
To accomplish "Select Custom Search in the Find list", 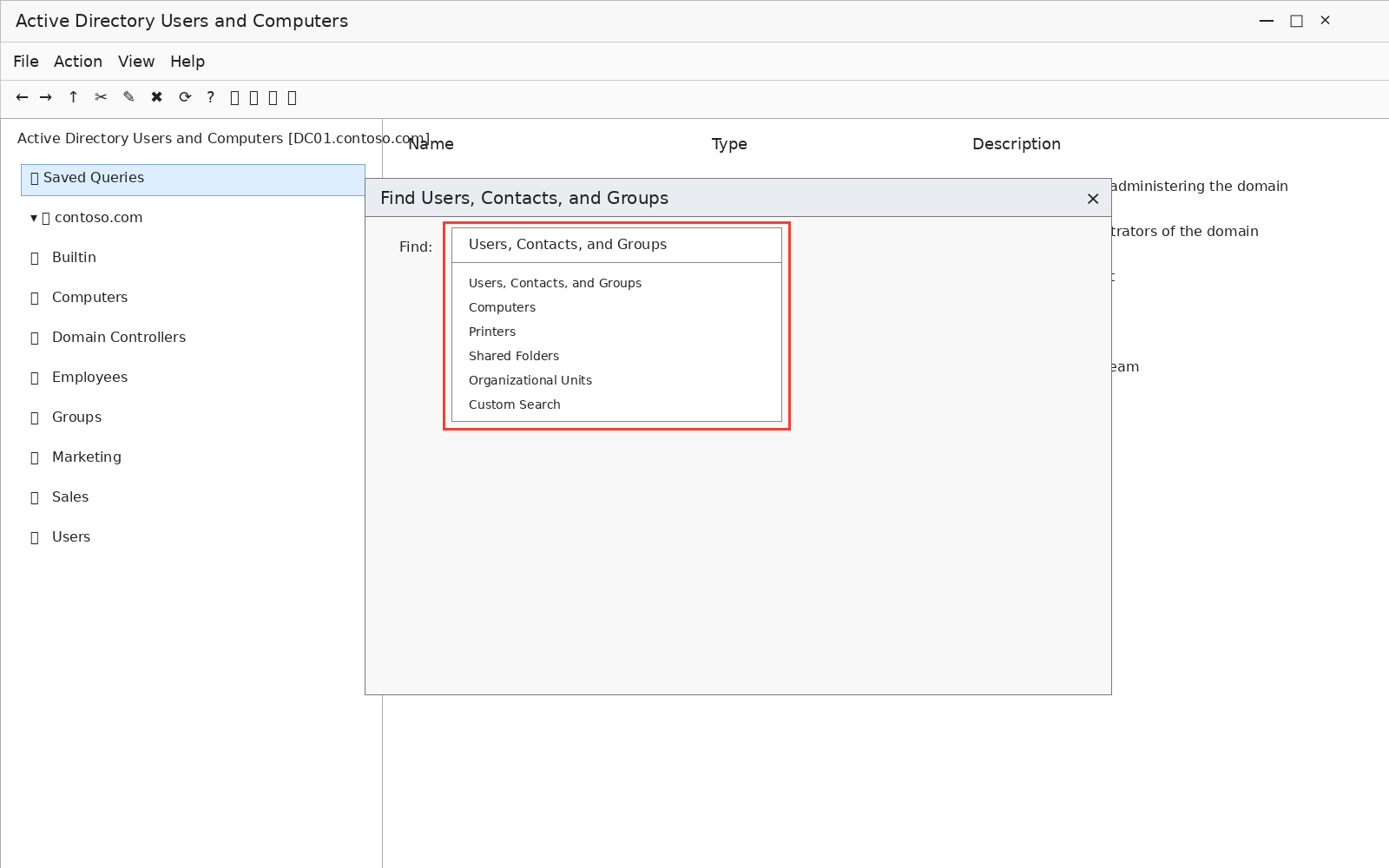I will click(x=514, y=404).
